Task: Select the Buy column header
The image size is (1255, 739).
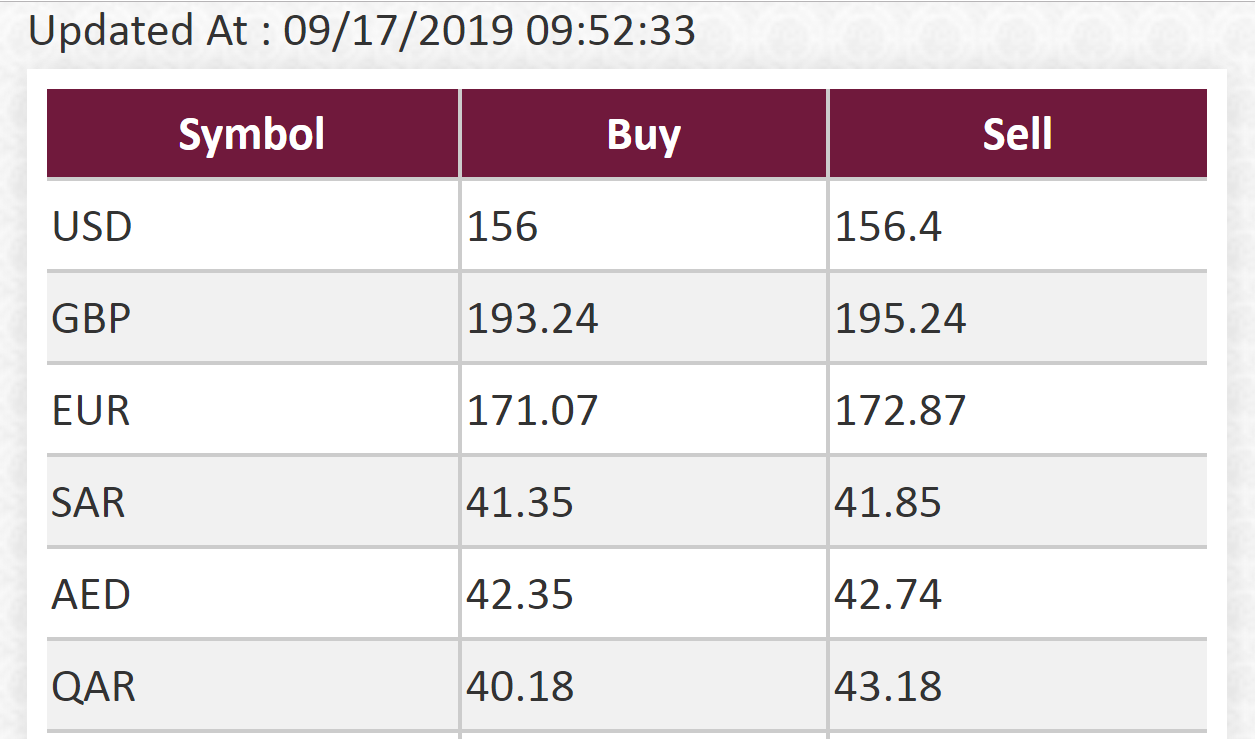Action: 643,134
